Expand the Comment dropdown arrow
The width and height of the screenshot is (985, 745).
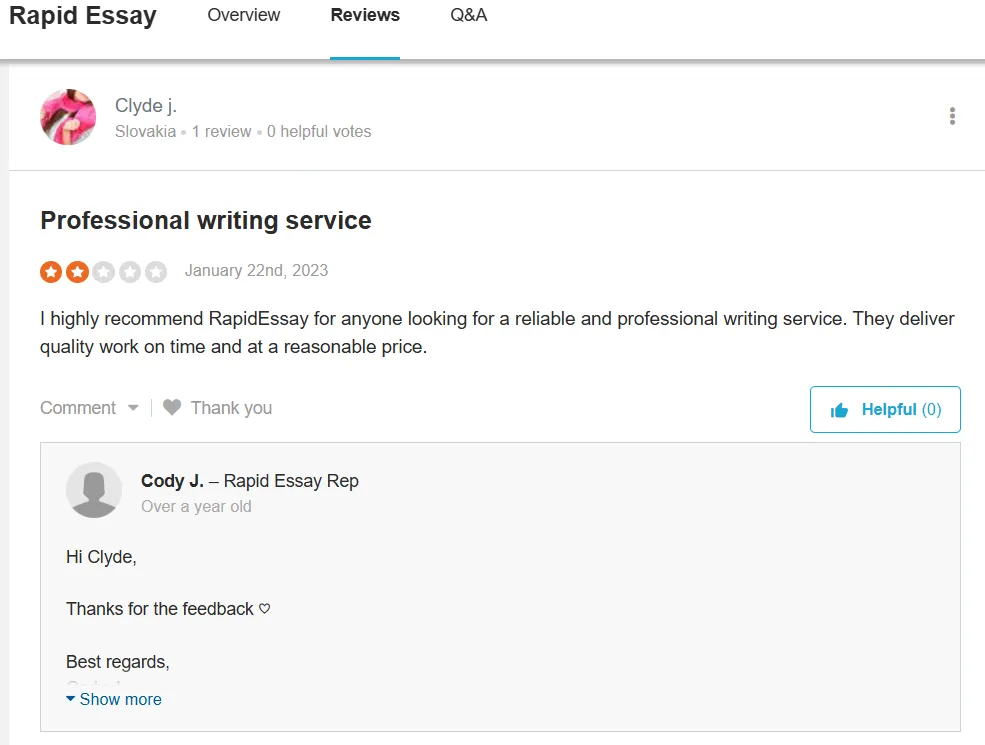coord(133,408)
